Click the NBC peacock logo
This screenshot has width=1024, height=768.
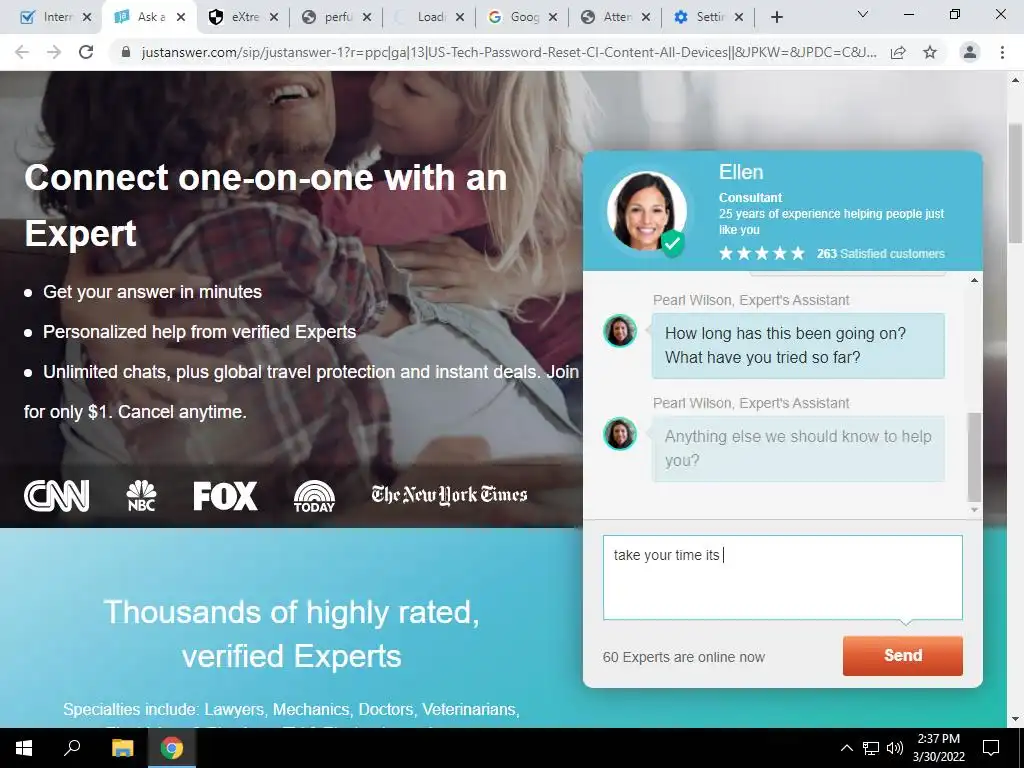(141, 496)
